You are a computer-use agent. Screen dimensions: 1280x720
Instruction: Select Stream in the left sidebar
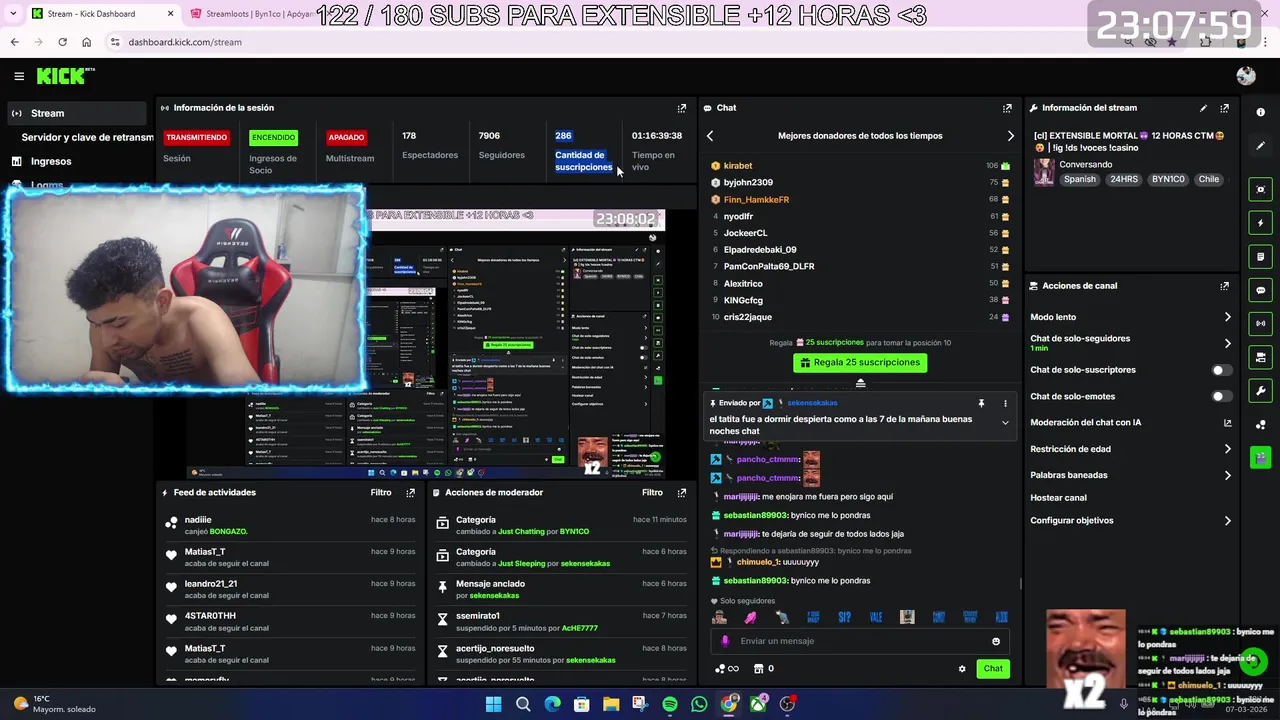pos(76,113)
